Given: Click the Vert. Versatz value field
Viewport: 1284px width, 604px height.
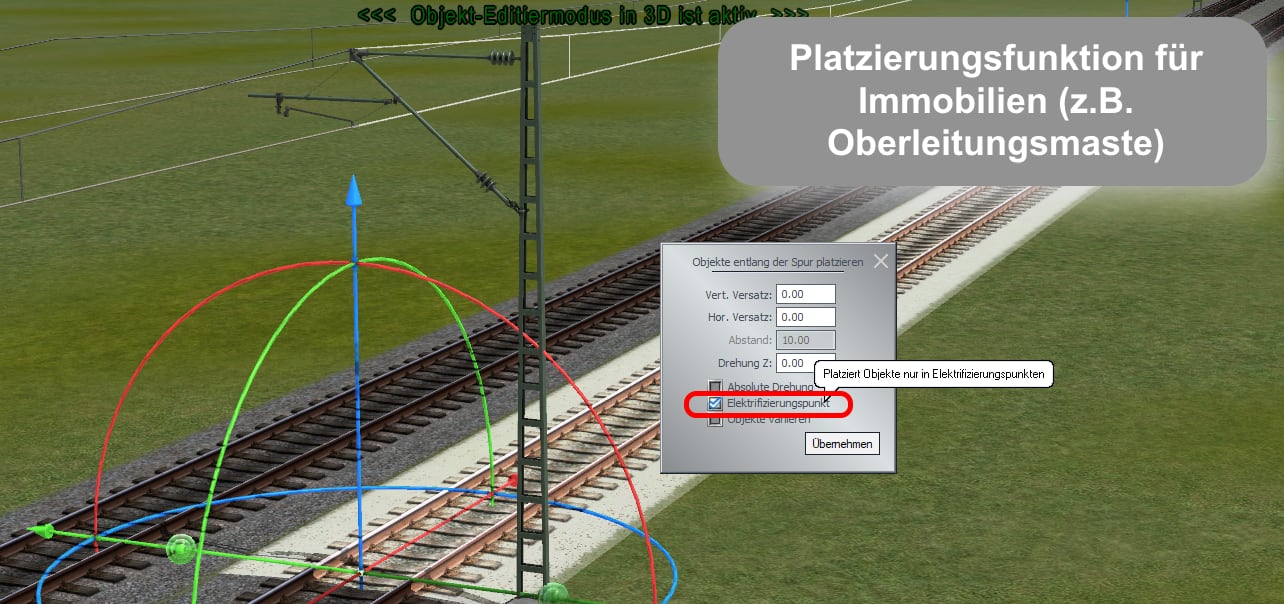Looking at the screenshot, I should [805, 294].
